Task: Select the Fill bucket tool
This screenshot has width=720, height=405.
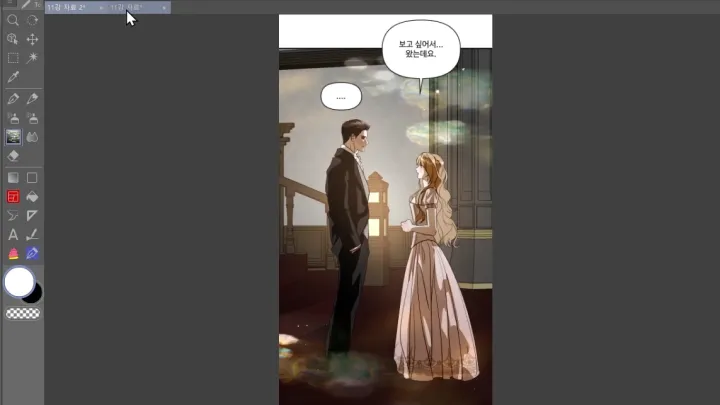Action: tap(32, 197)
